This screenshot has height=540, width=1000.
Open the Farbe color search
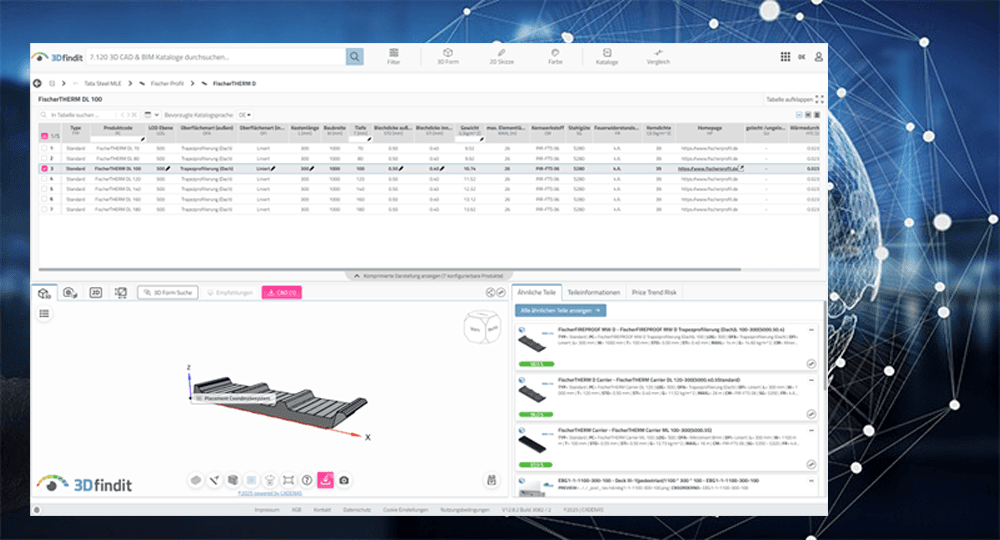pos(555,55)
